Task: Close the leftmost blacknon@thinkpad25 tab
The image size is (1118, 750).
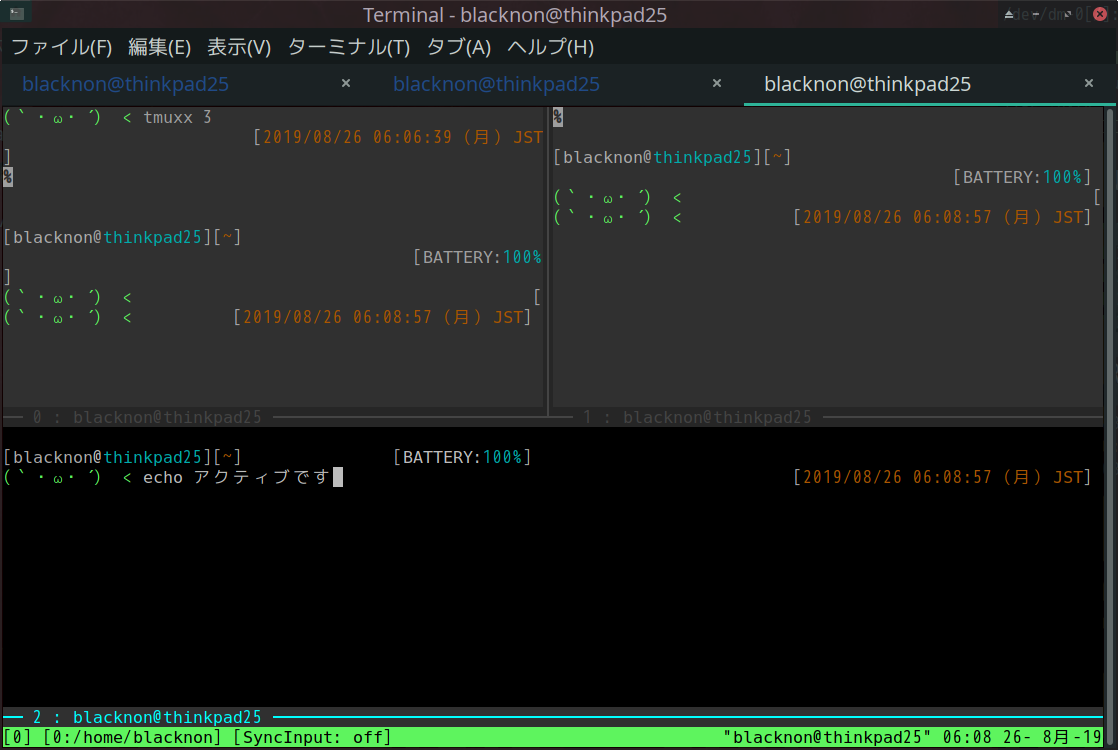Action: pos(346,83)
